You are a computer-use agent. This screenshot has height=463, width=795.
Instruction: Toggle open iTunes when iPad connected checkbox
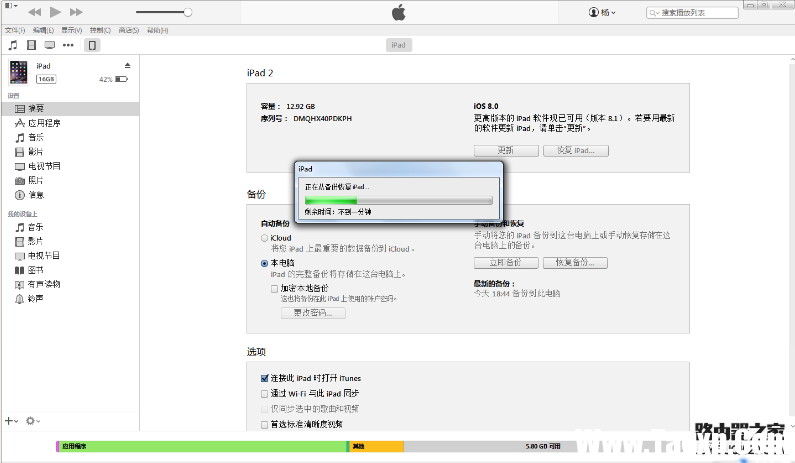pos(264,378)
